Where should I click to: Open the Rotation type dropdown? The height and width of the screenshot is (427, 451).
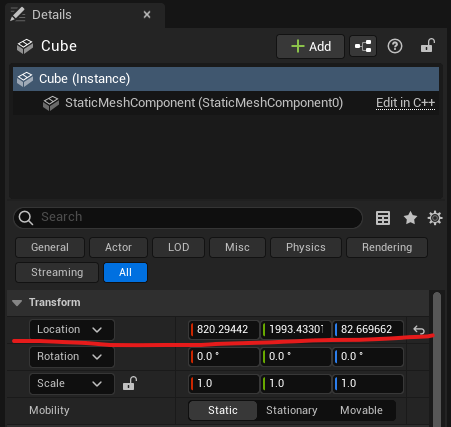(x=72, y=357)
